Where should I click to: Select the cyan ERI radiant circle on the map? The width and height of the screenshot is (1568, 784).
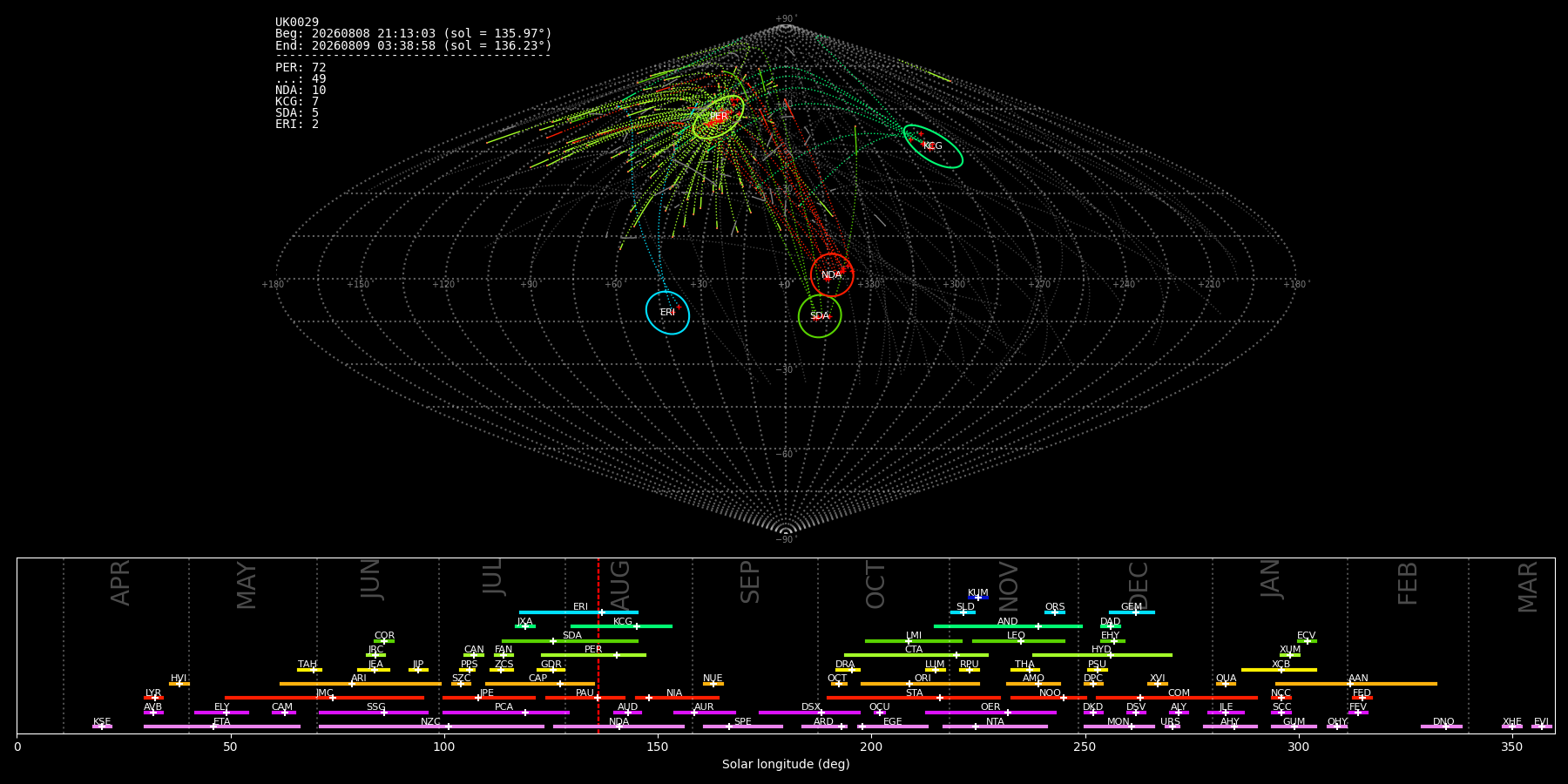667,312
